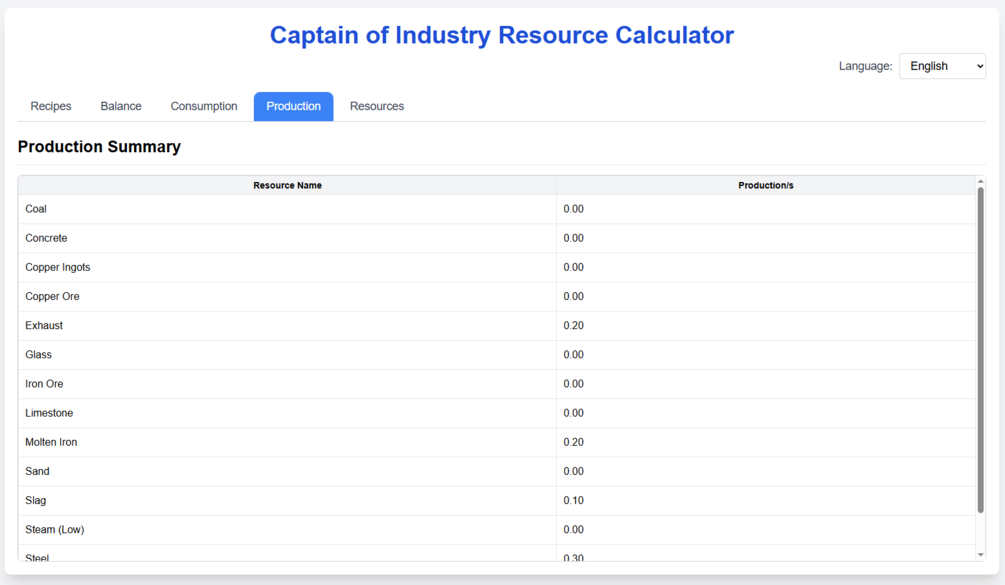Select the active Production tab
1005x585 pixels.
tap(293, 106)
